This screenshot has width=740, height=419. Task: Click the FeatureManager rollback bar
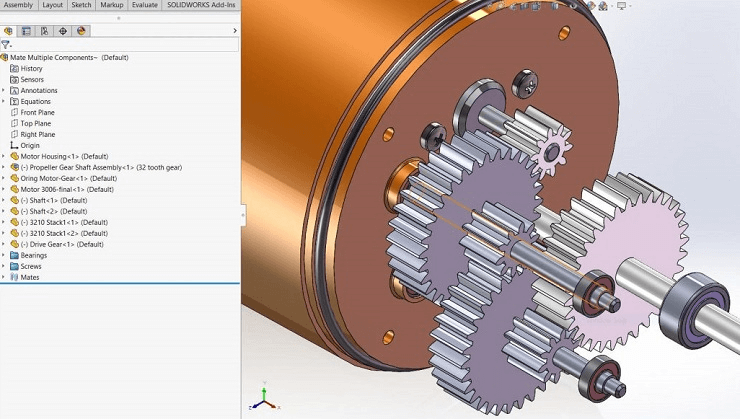[120, 283]
